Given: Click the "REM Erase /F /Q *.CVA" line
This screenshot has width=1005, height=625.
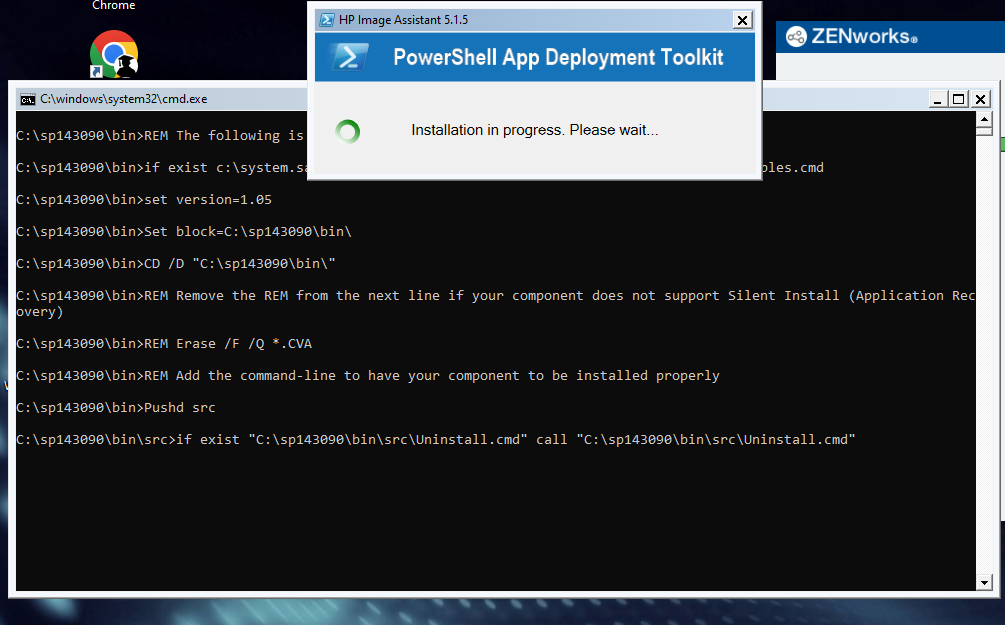Looking at the screenshot, I should [164, 344].
